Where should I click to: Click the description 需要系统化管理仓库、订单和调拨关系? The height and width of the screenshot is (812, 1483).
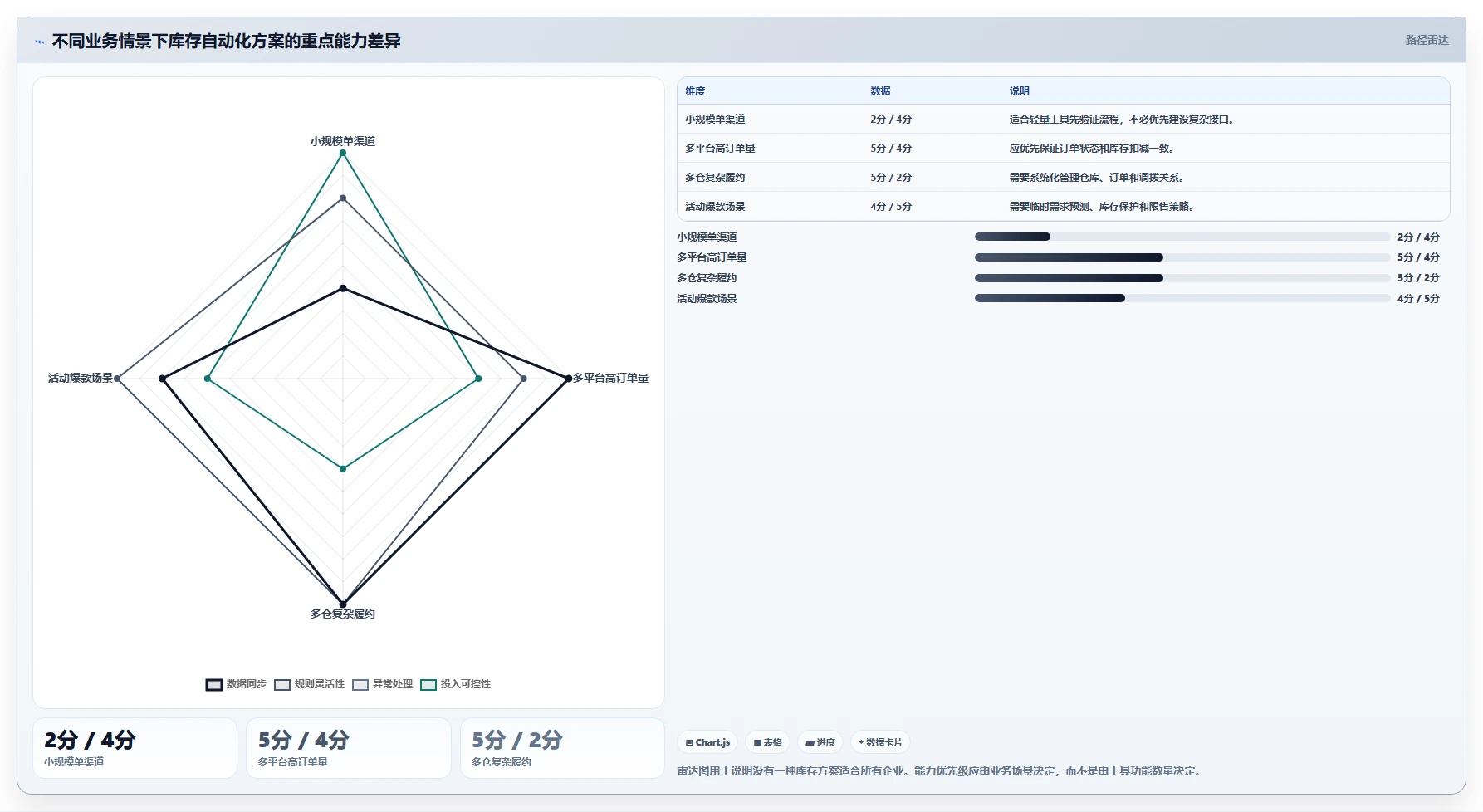1099,178
